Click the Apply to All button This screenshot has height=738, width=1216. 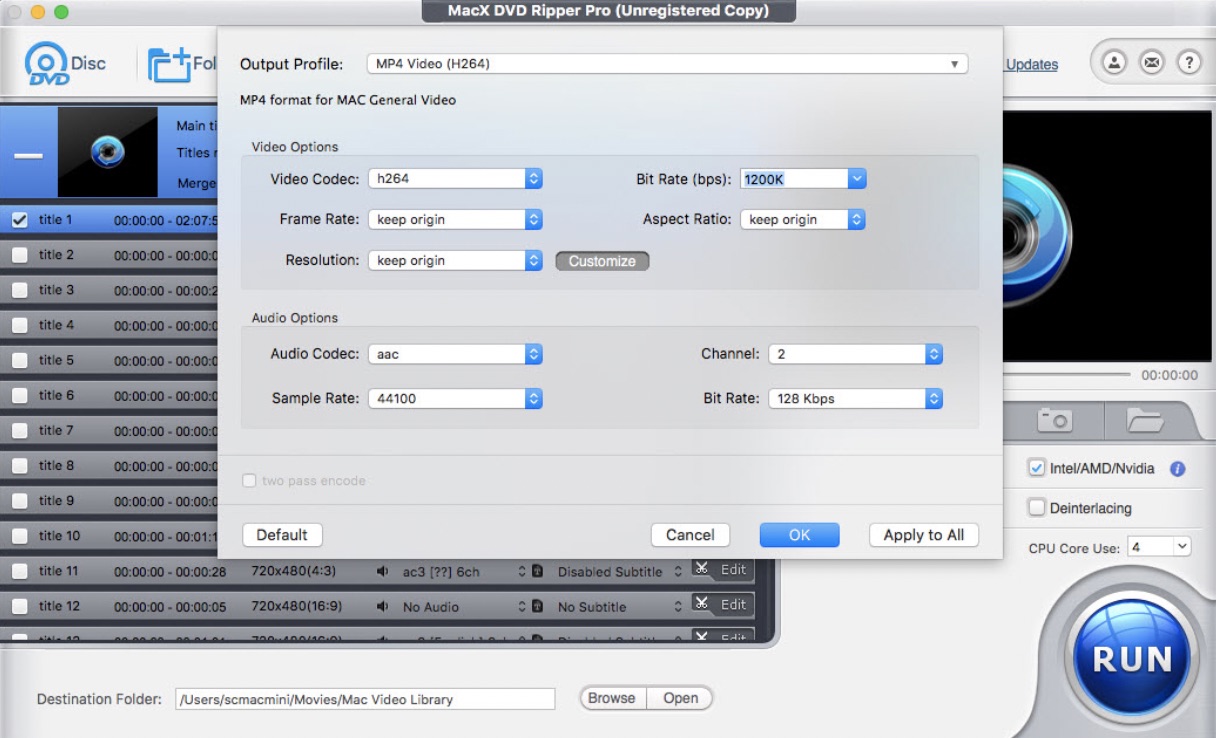pos(924,535)
